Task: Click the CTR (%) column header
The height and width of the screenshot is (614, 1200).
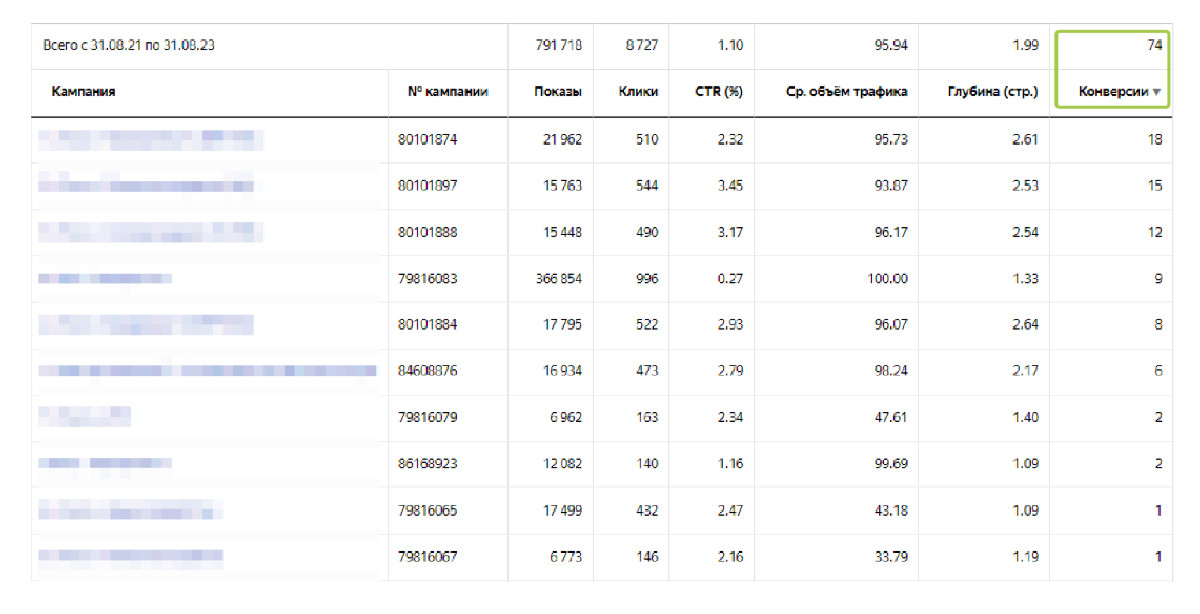Action: click(718, 92)
